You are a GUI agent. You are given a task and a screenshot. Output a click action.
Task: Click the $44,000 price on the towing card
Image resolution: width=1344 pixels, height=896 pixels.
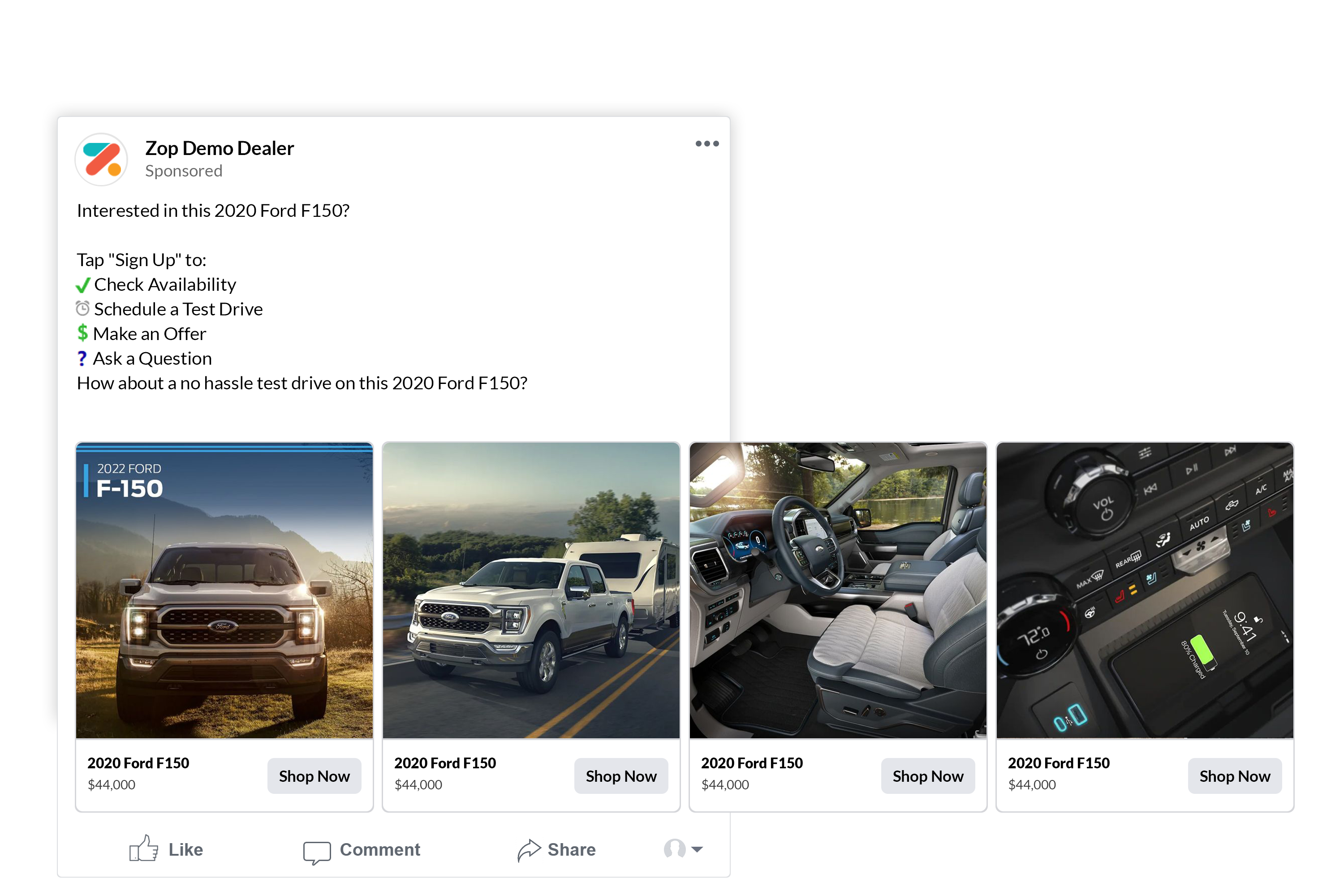[x=418, y=784]
